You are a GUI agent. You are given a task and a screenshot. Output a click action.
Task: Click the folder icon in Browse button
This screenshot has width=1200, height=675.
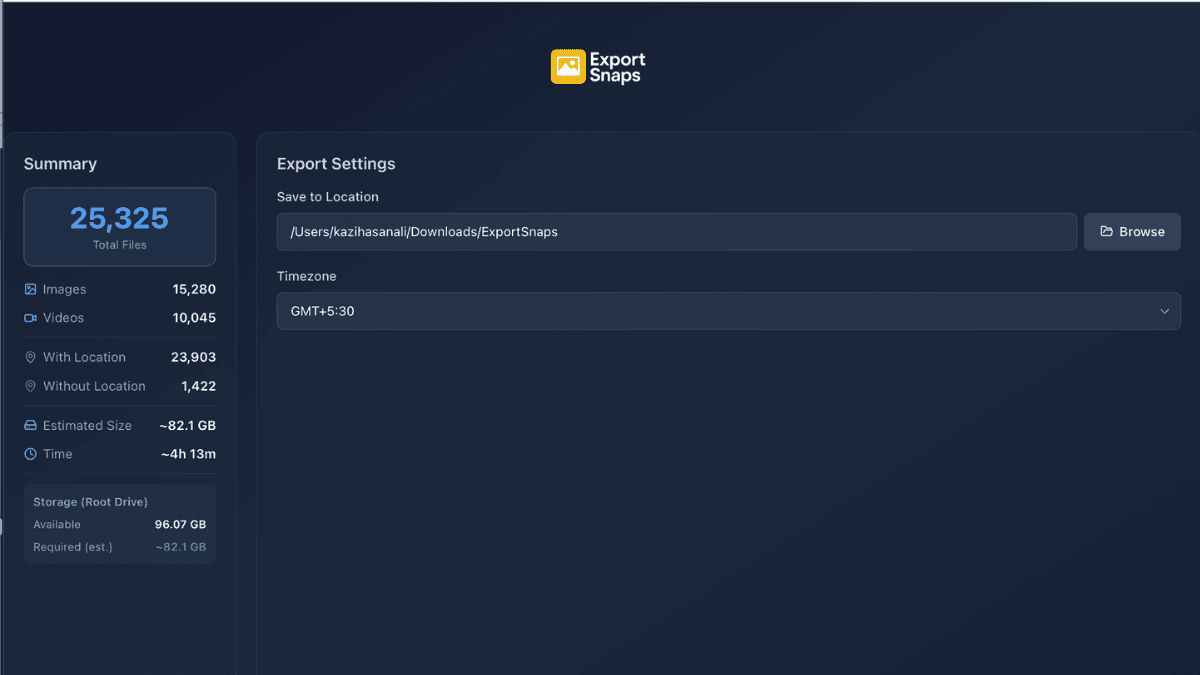(1106, 232)
